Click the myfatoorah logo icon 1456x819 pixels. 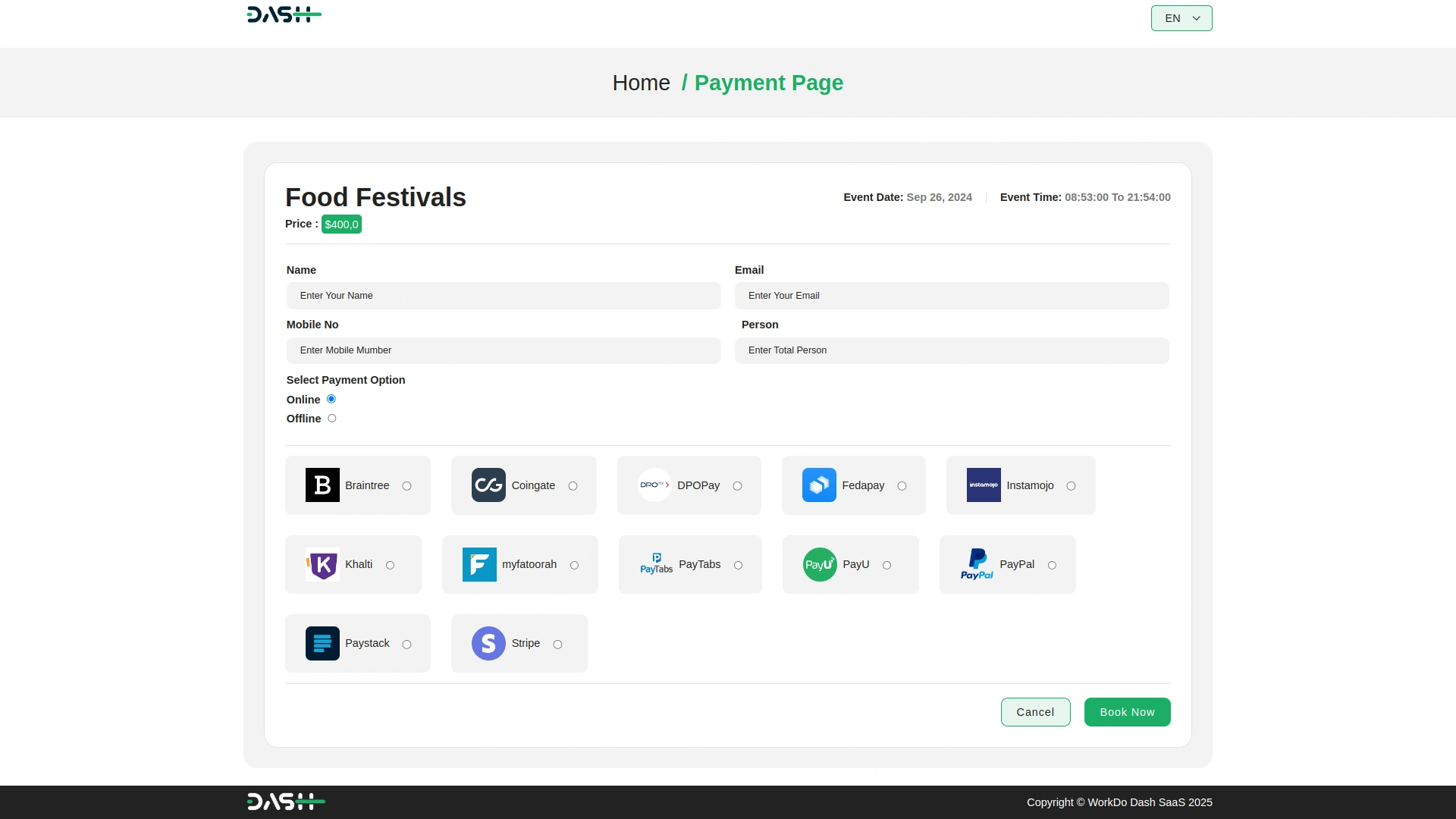click(479, 565)
